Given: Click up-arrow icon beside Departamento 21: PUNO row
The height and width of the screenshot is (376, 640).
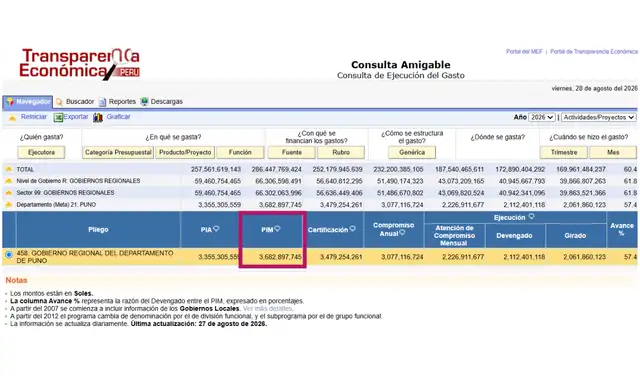Looking at the screenshot, I should point(9,205).
